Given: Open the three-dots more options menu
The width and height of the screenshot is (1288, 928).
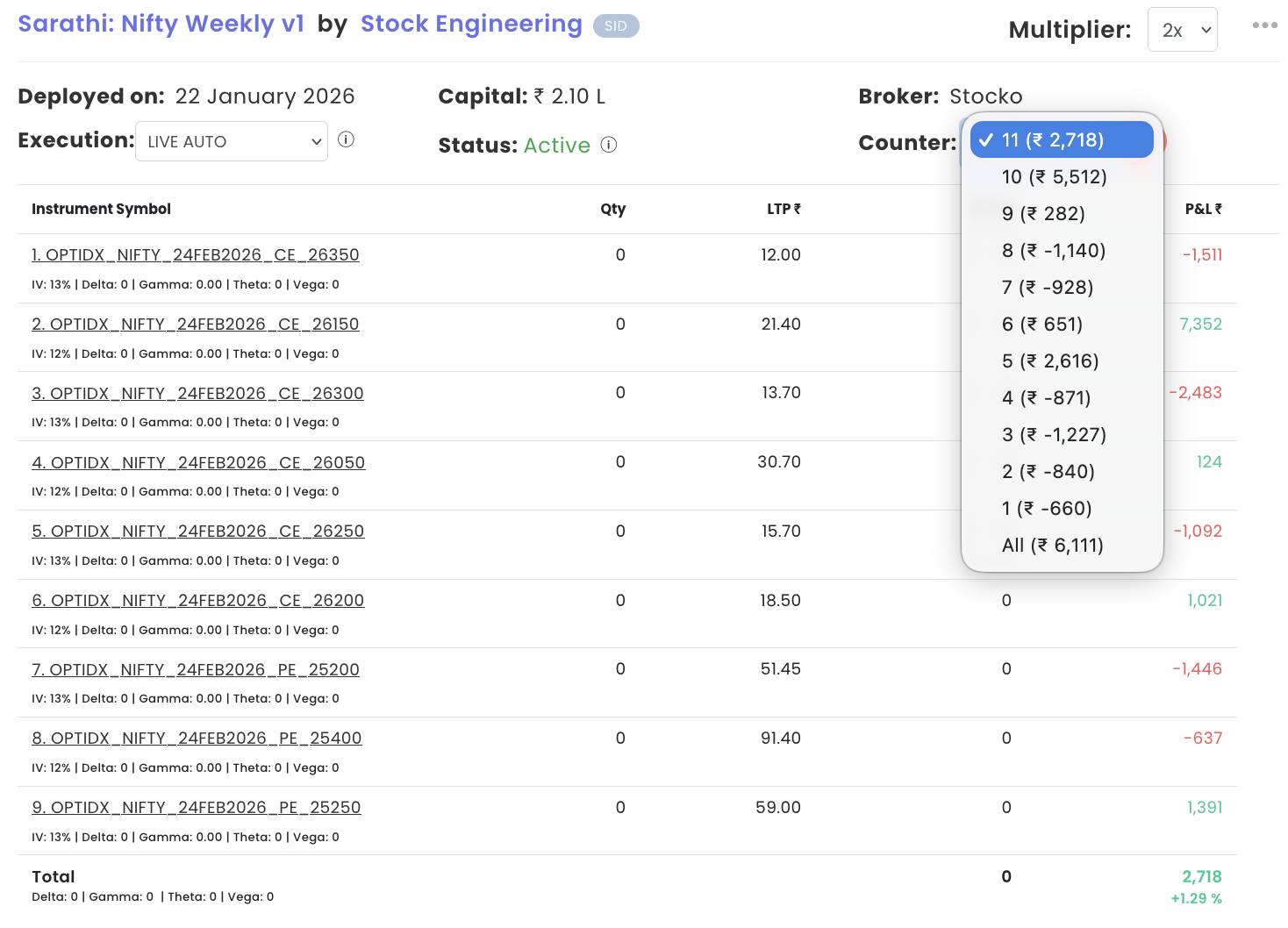Looking at the screenshot, I should coord(1264,25).
